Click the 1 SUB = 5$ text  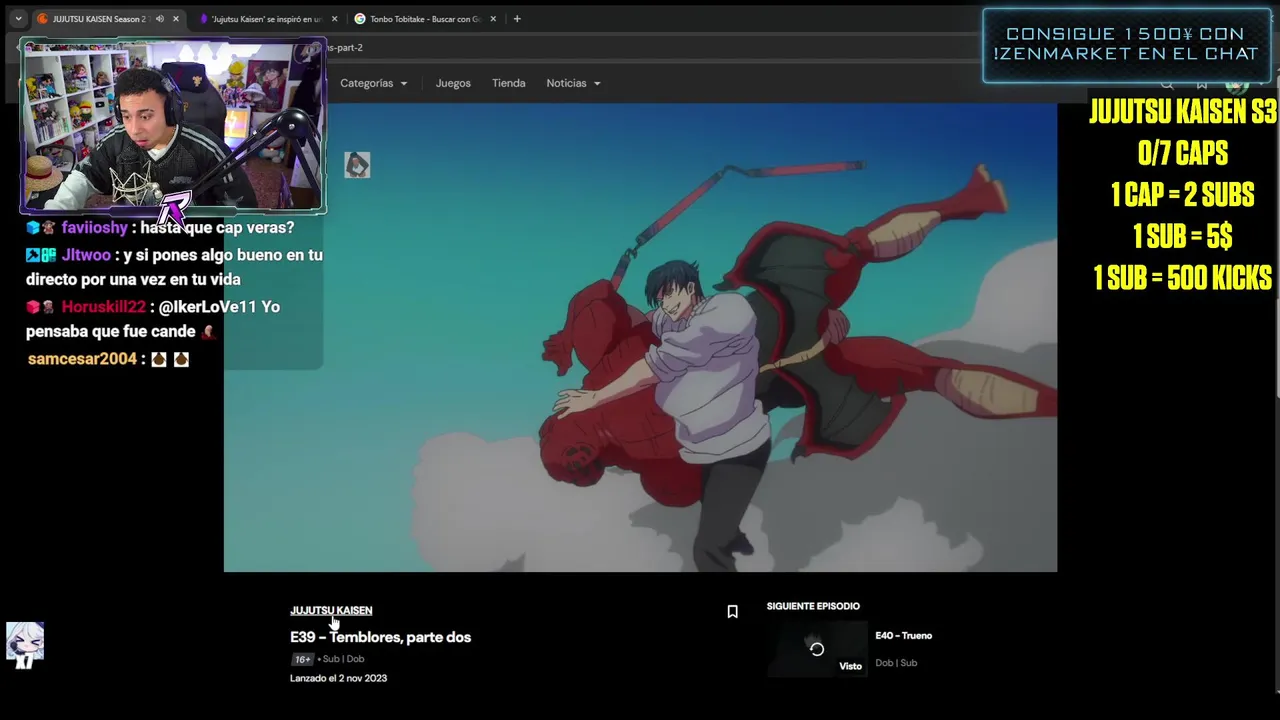(x=1182, y=236)
